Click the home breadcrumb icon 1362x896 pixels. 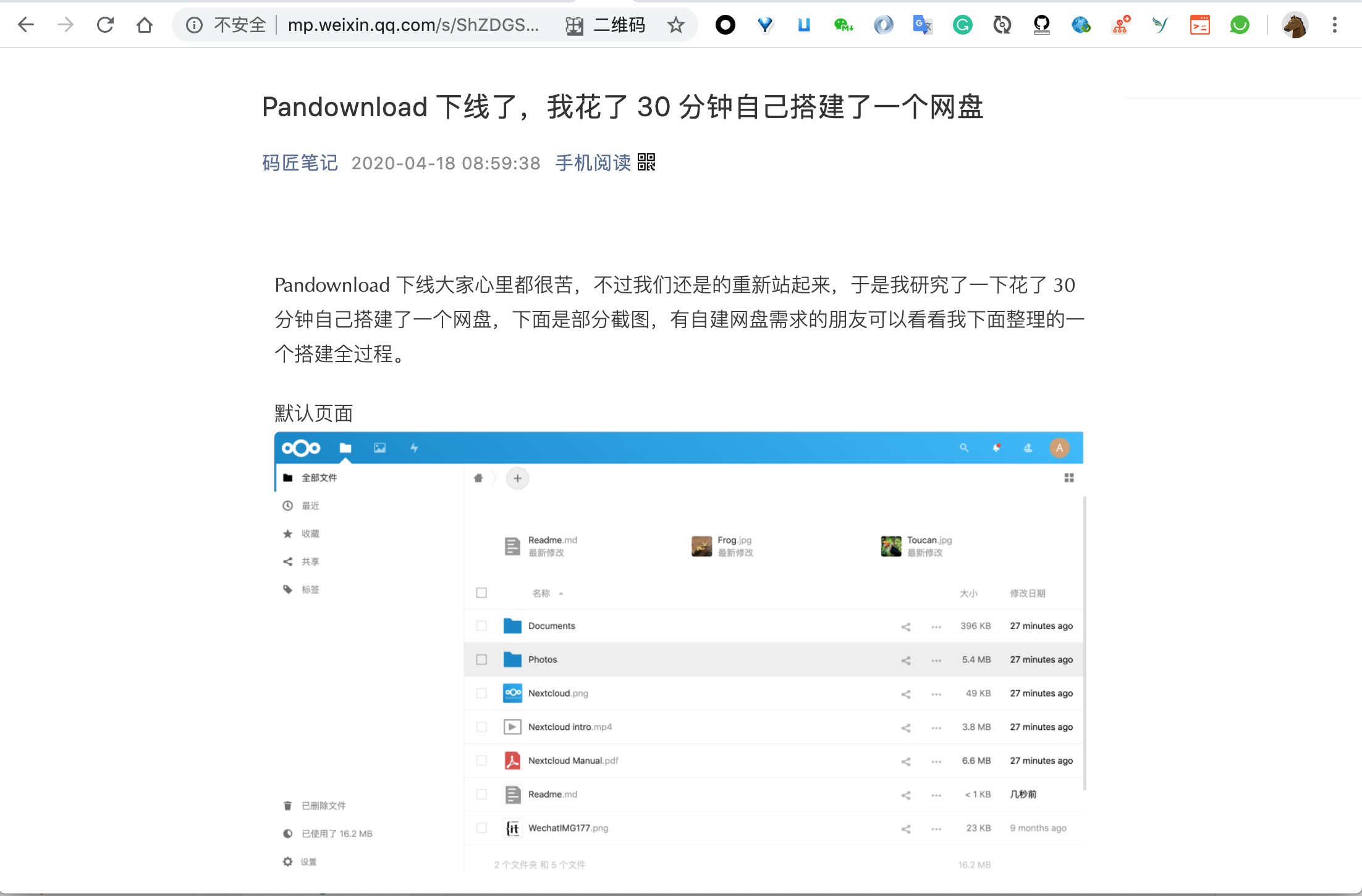pos(478,478)
